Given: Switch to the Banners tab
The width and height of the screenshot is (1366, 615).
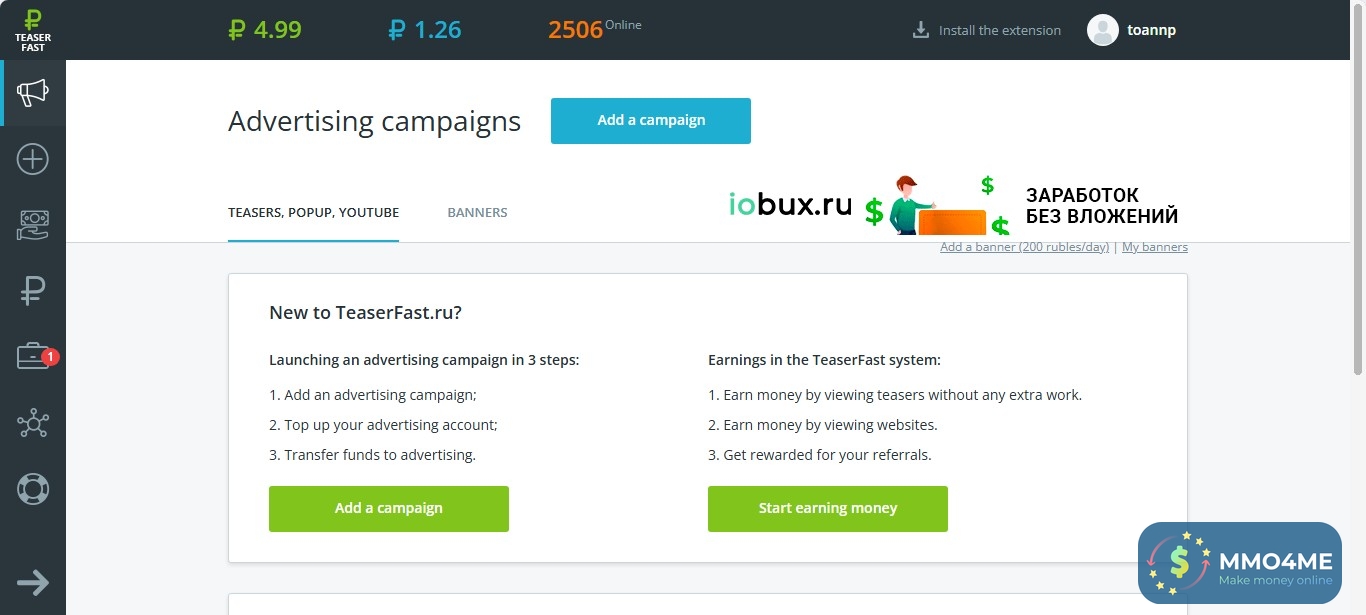Looking at the screenshot, I should point(477,212).
